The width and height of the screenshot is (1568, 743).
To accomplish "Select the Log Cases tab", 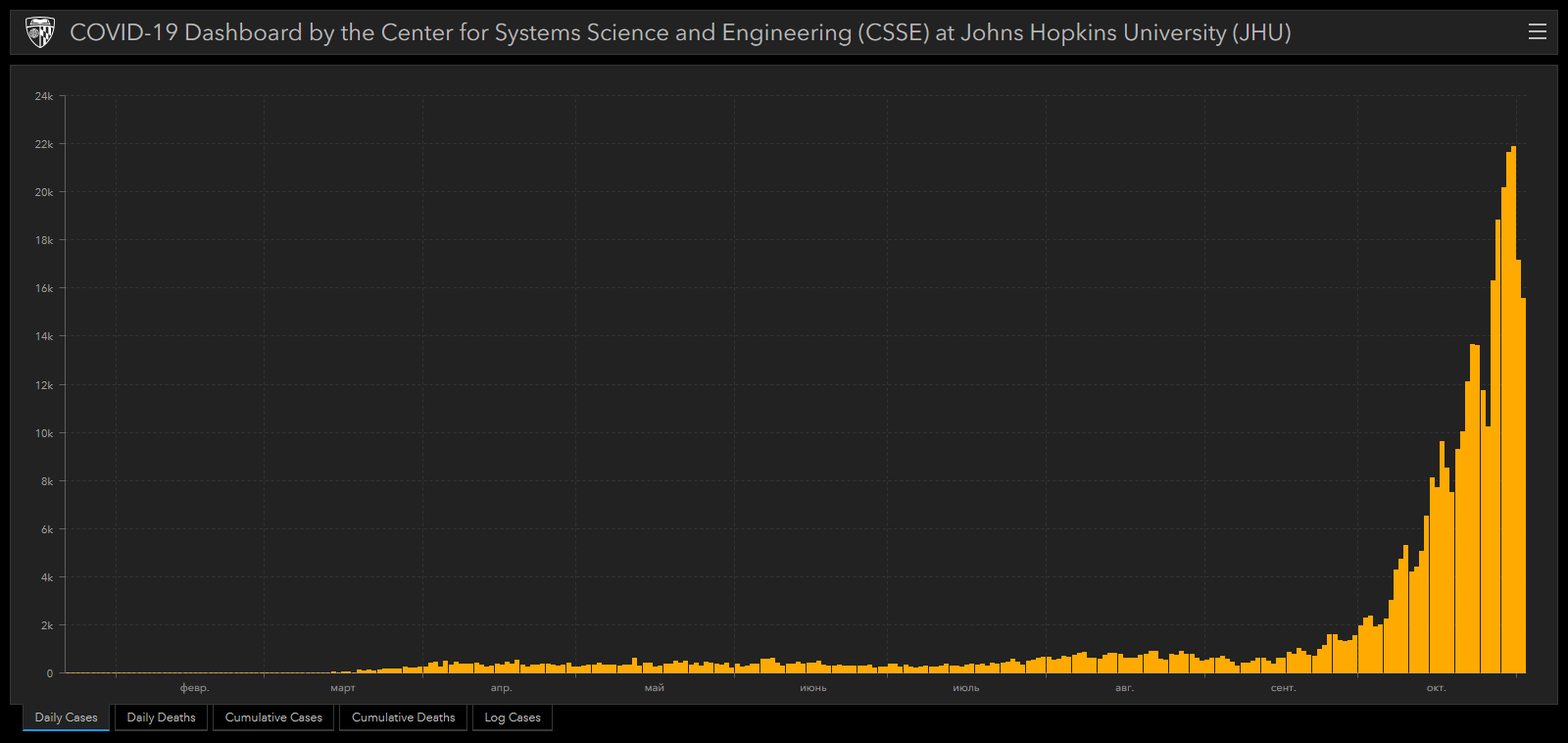I will tap(513, 718).
